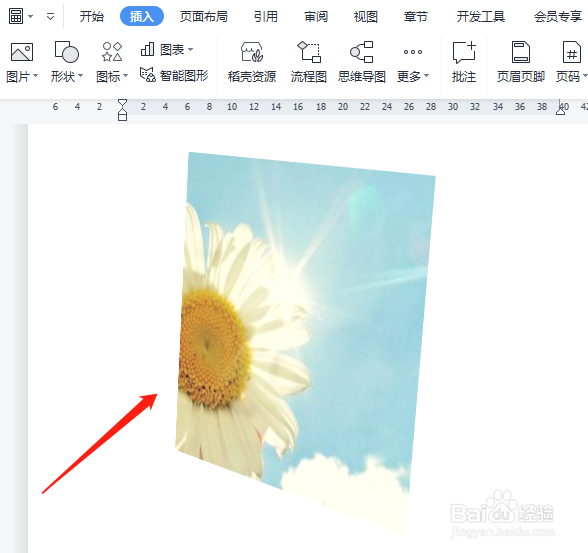Open the 章节 tab

[416, 16]
